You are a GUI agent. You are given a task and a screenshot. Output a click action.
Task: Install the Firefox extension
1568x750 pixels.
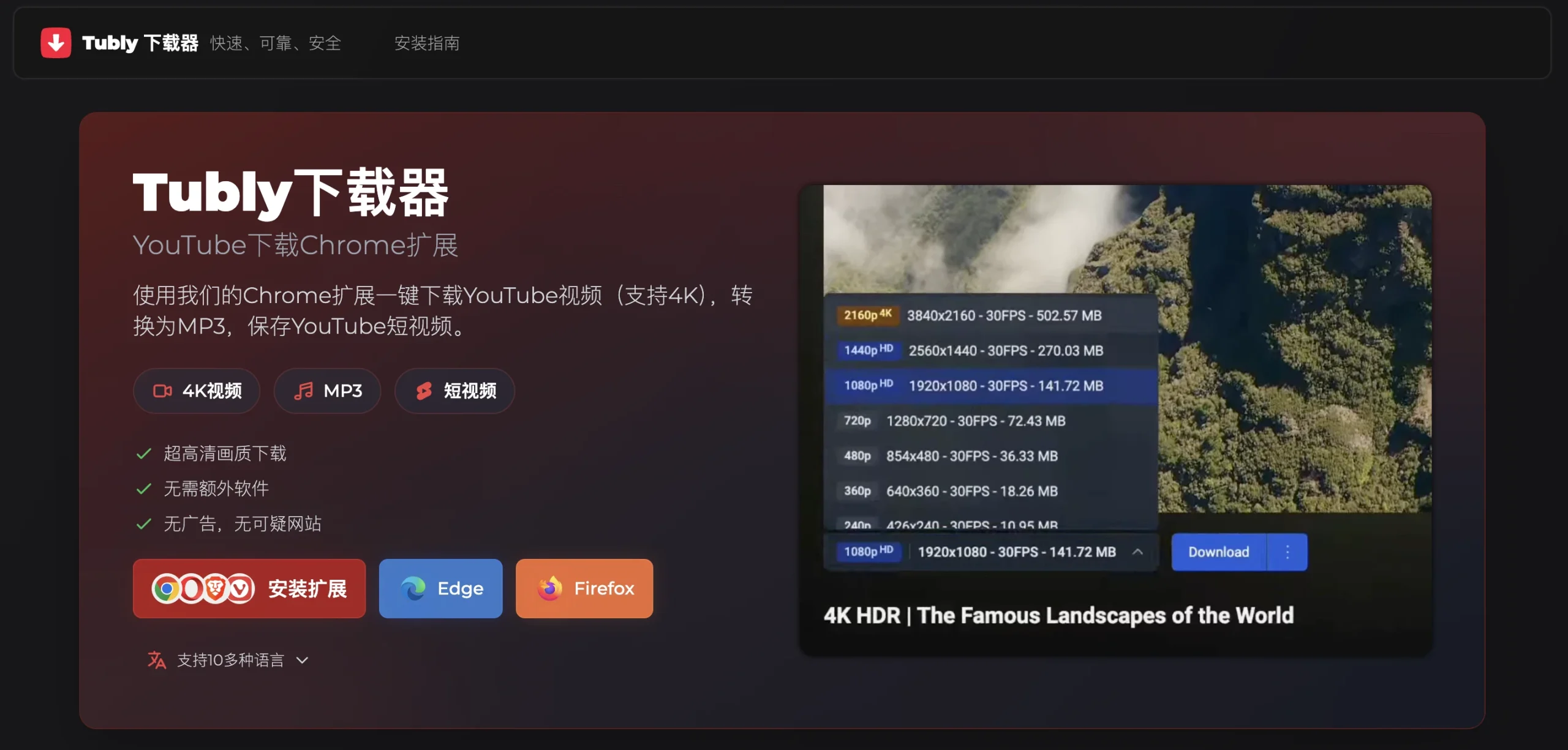coord(584,588)
